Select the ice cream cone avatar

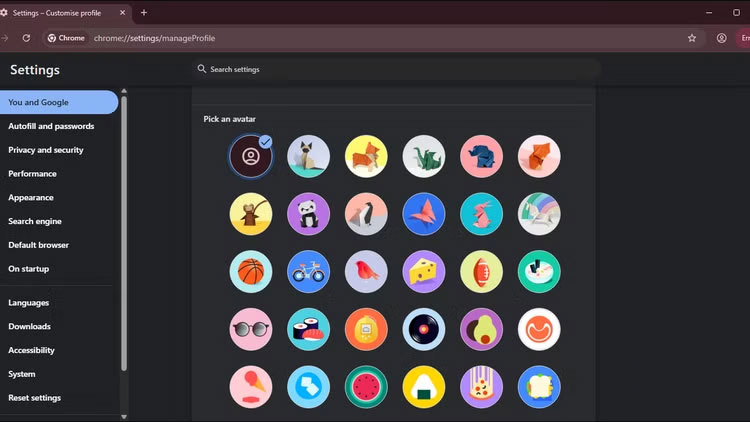pyautogui.click(x=251, y=387)
